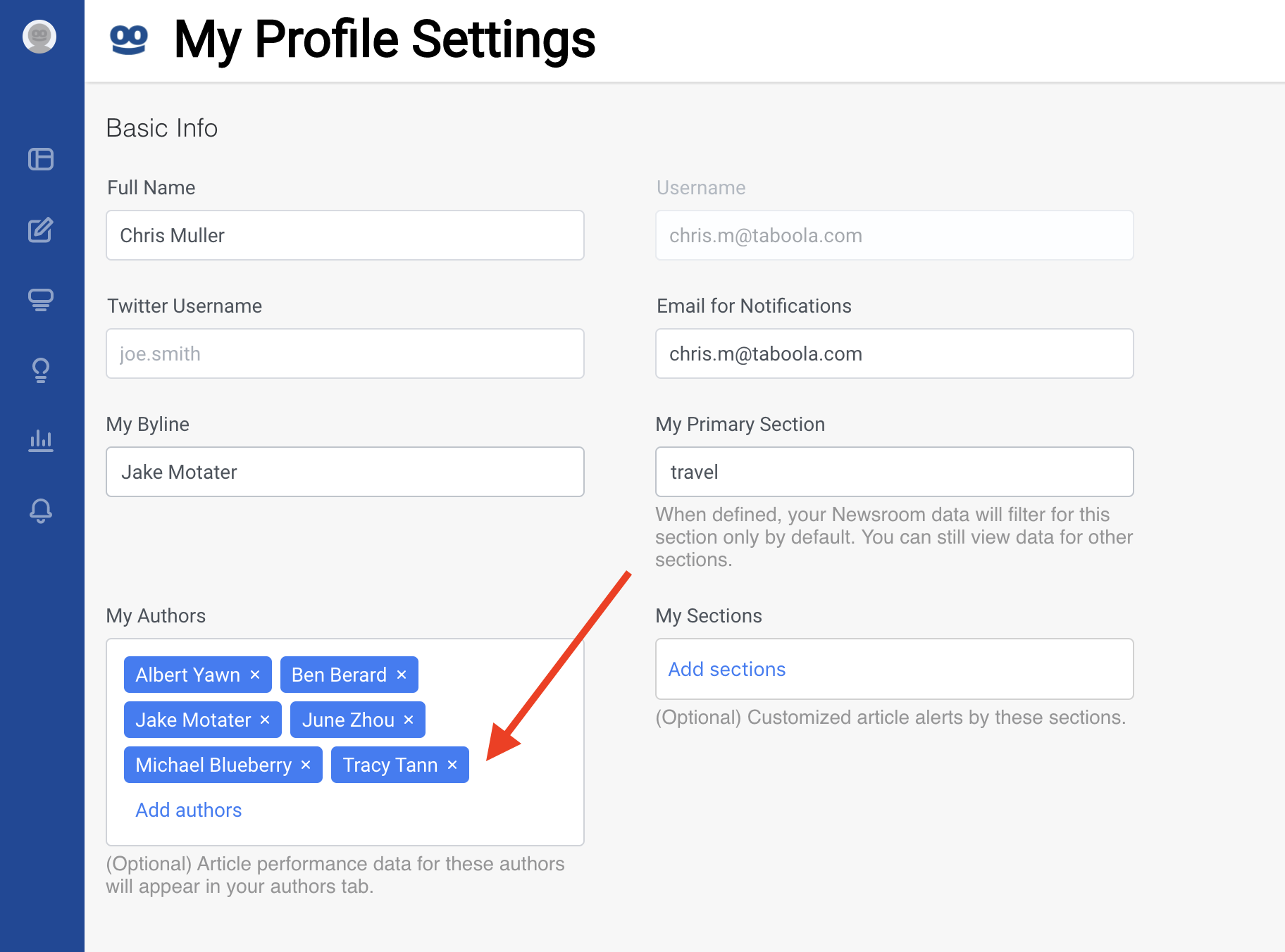
Task: Click the Email for Notifications field
Action: click(893, 353)
